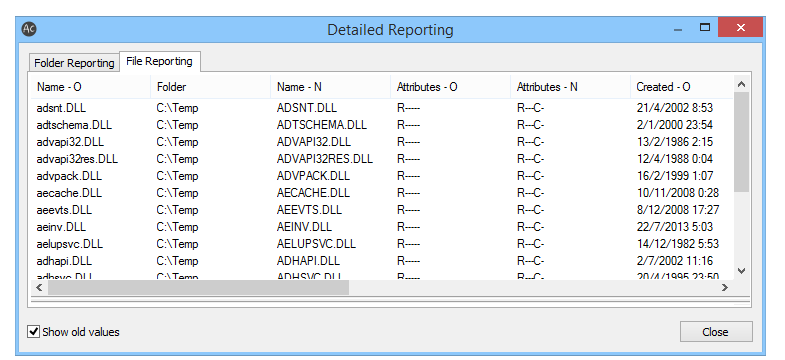Sort by the Folder column header
The image size is (785, 360).
tap(210, 87)
